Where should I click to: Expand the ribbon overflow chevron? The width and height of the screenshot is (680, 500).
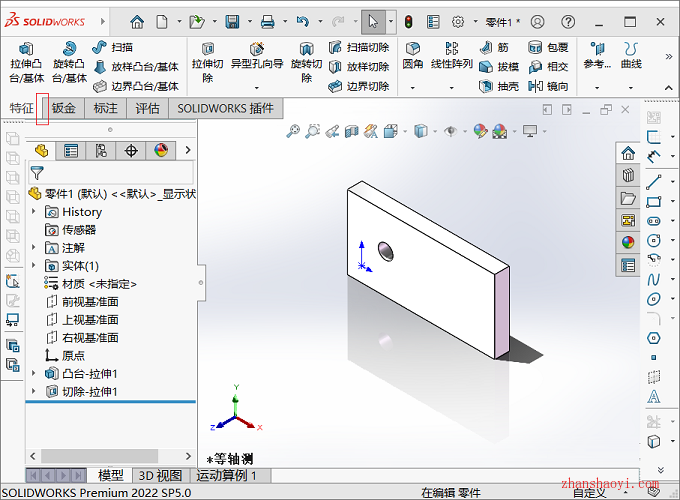(x=669, y=56)
